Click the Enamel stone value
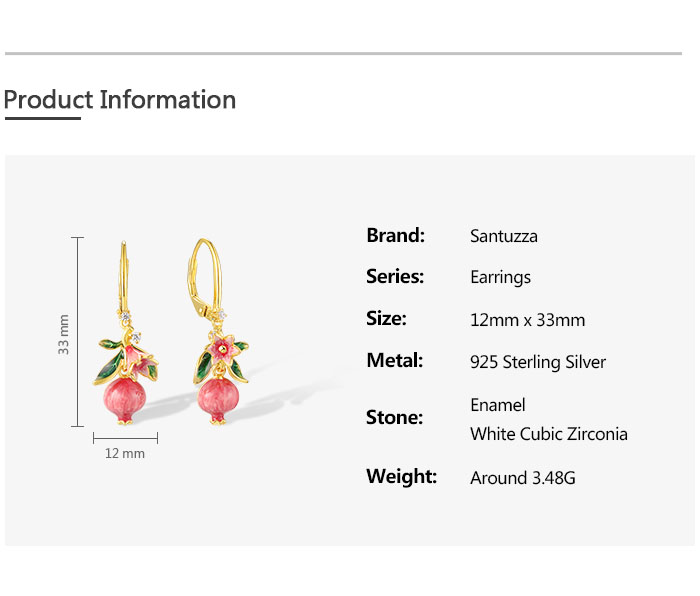Viewport: 700px width, 596px height. click(x=498, y=405)
